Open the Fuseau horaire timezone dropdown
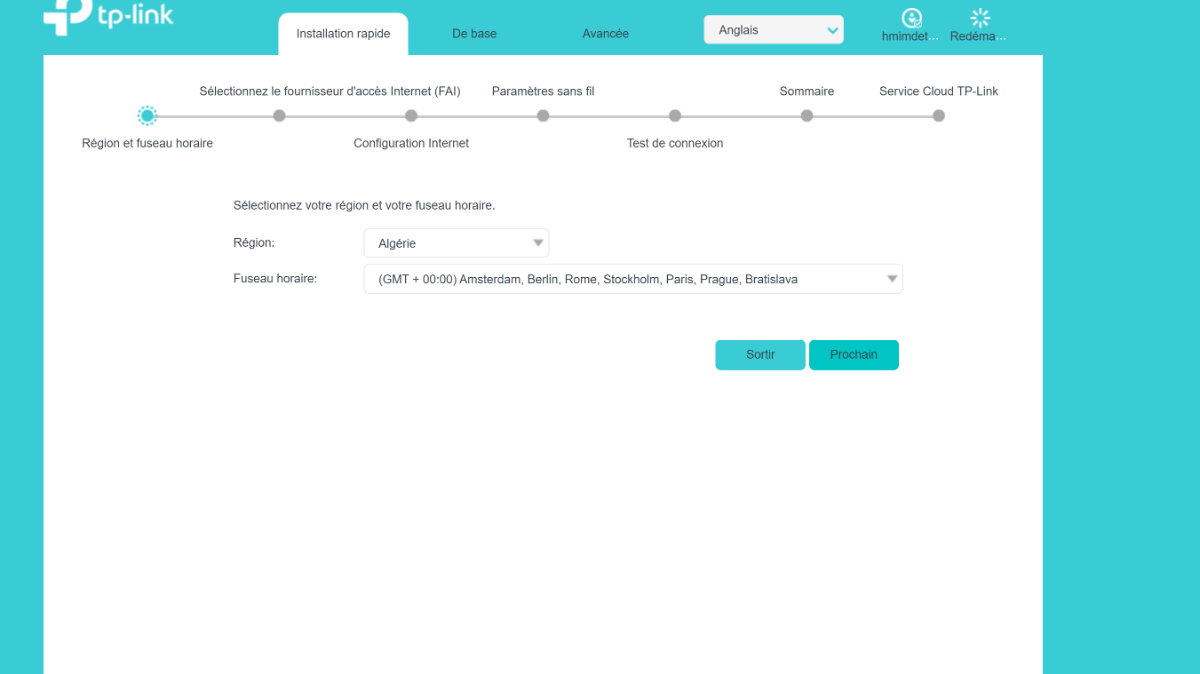Image resolution: width=1200 pixels, height=674 pixels. click(632, 279)
